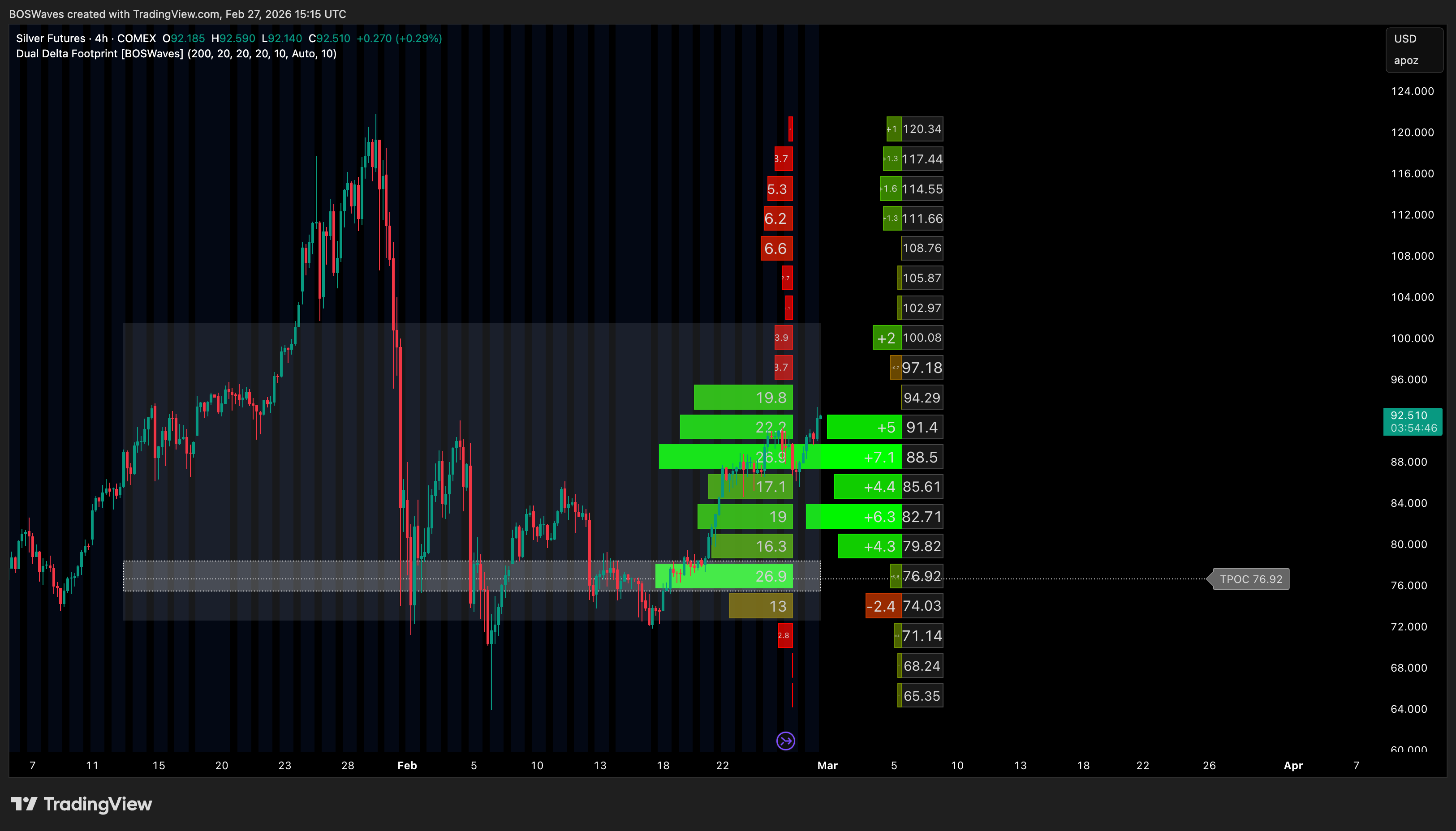Click the purple contract rollover marker icon

[786, 741]
